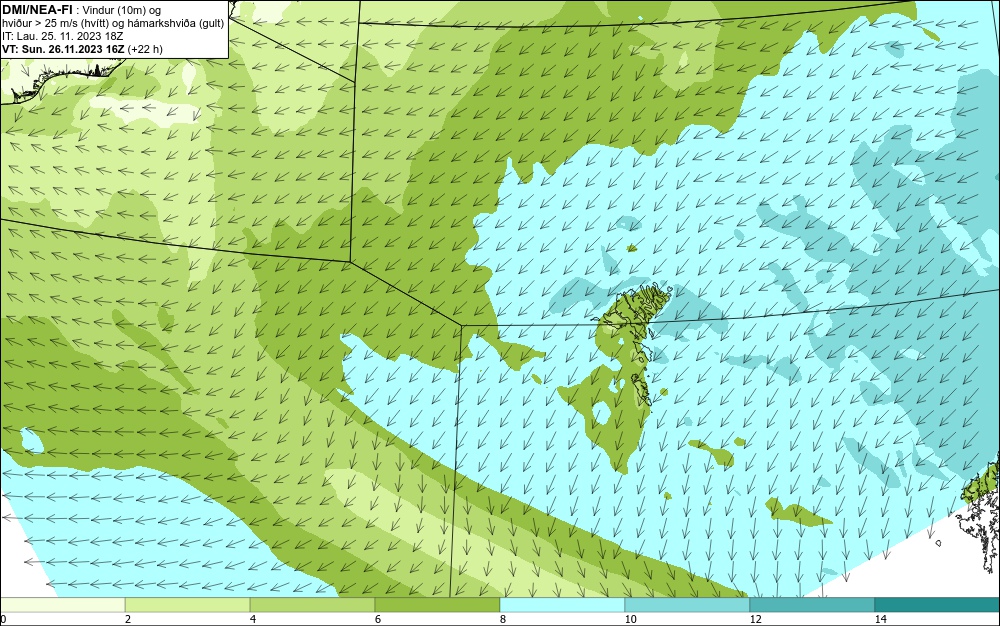This screenshot has height=626, width=1000.
Task: Click legend scale label '8'
Action: [x=503, y=619]
